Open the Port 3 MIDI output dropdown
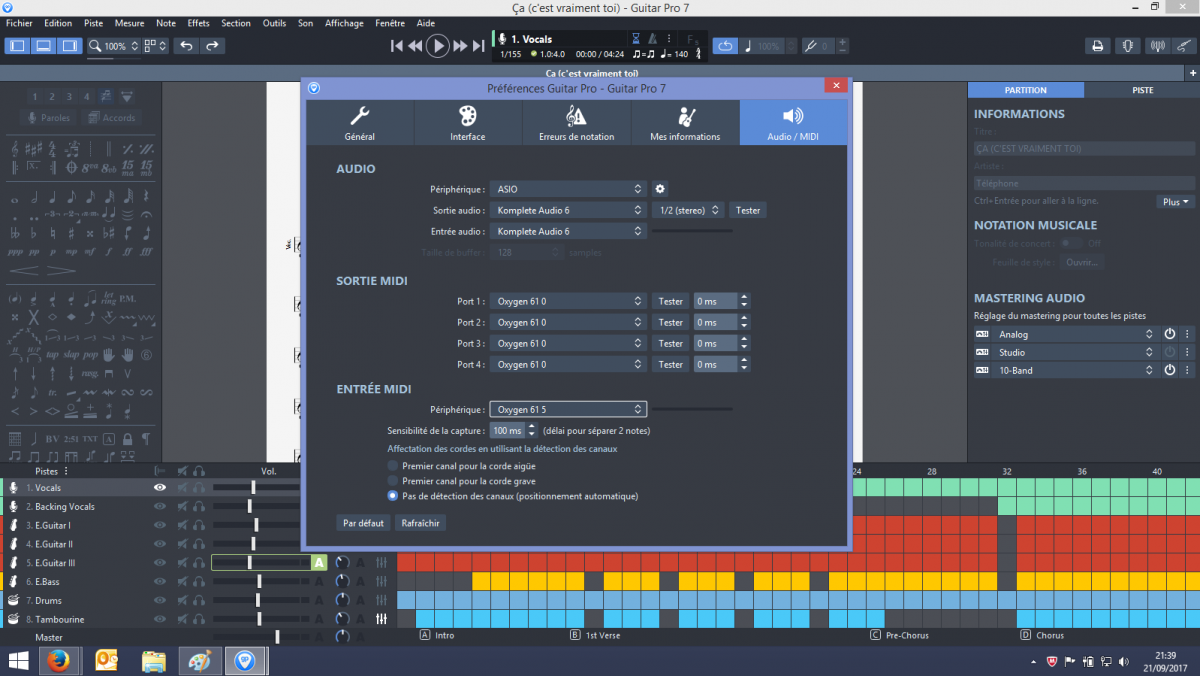Screen dimensions: 1200x676 (x=568, y=343)
